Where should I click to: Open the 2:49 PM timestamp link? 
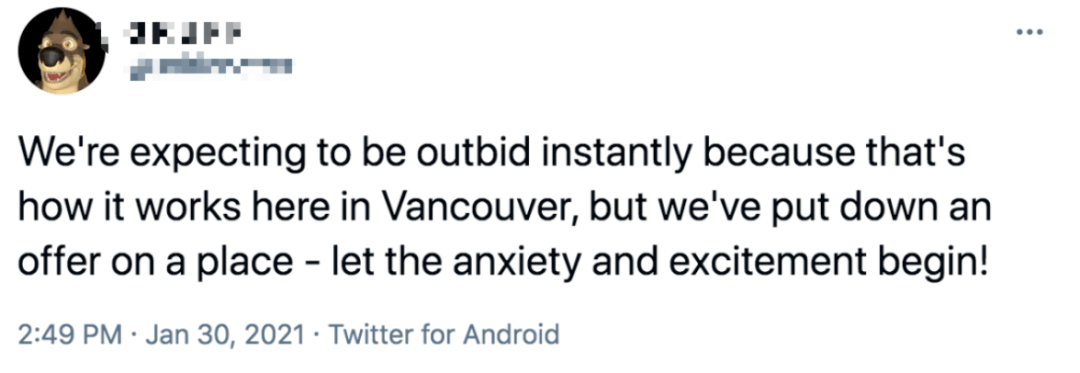coord(68,334)
